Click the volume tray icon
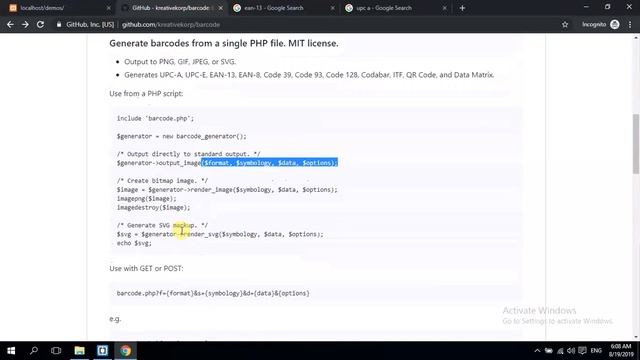The image size is (640, 360). coord(571,351)
